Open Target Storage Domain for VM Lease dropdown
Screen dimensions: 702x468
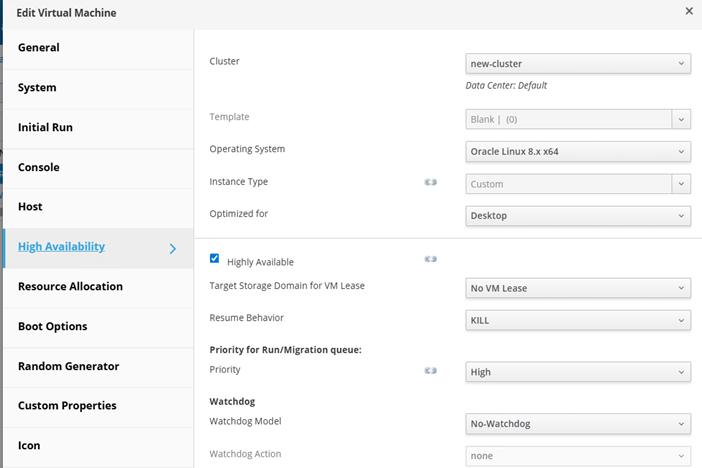(578, 288)
